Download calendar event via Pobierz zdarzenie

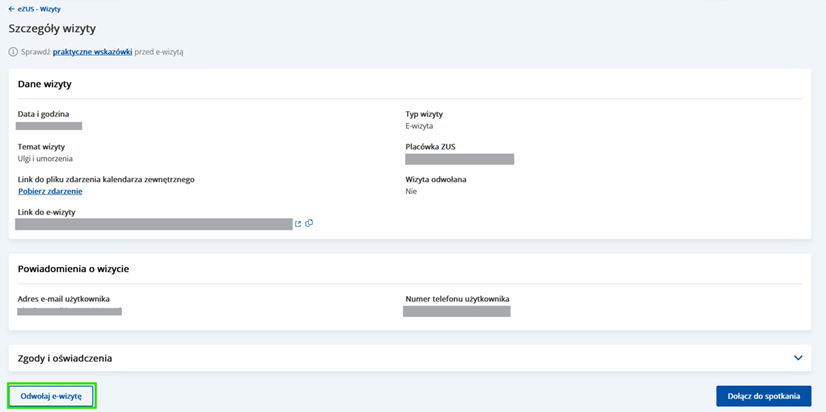[x=50, y=191]
